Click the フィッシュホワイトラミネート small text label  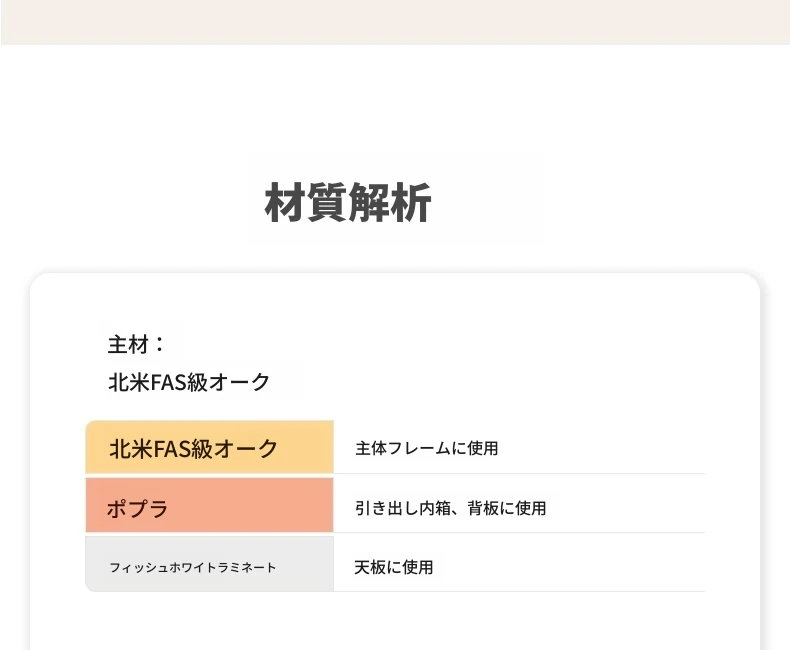pos(193,567)
